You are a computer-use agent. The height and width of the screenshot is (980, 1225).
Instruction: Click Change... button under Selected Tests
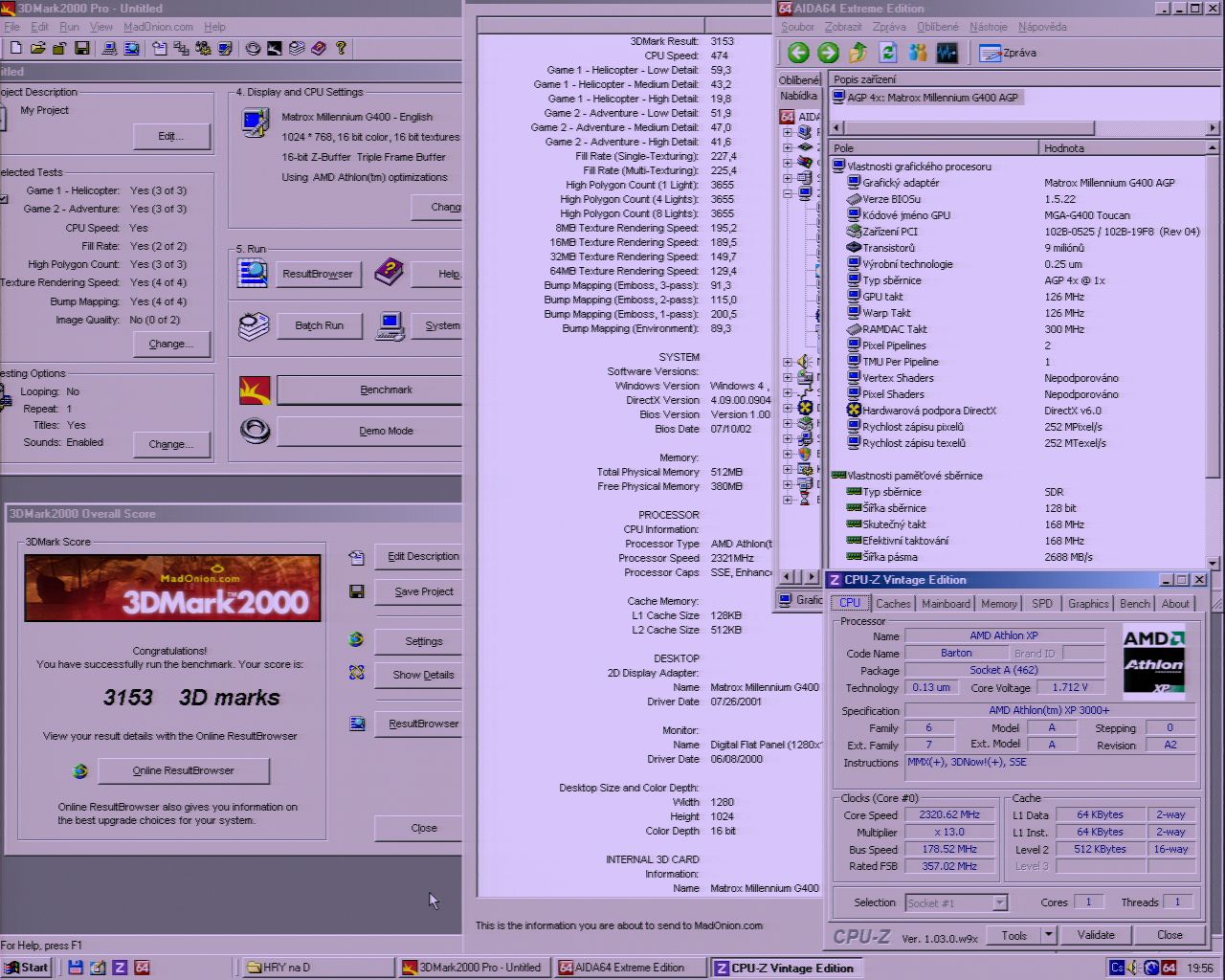pos(171,344)
